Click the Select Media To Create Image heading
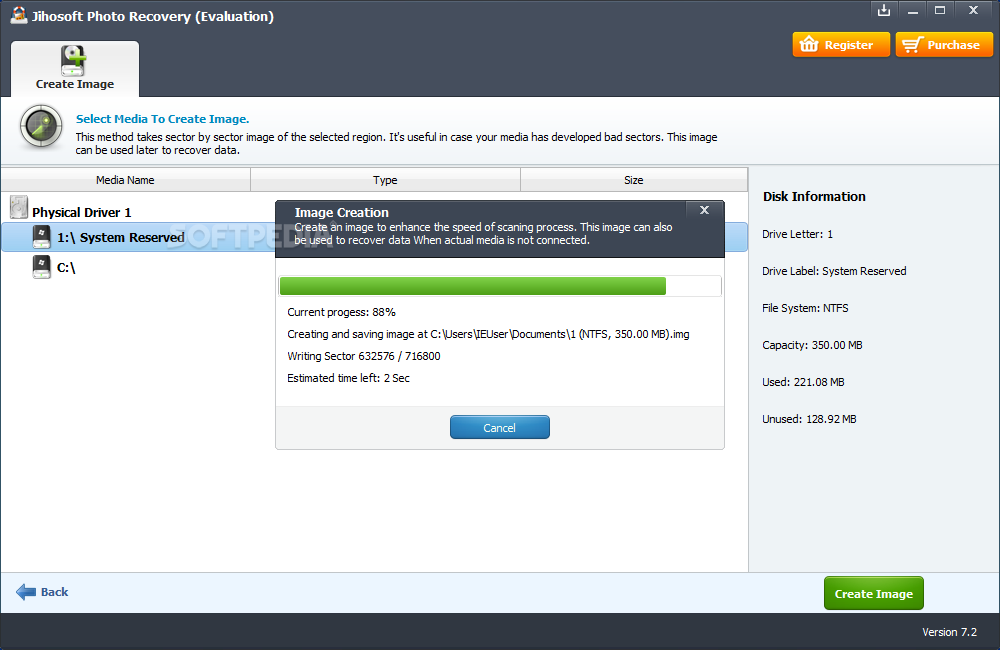This screenshot has height=650, width=1000. 163,119
